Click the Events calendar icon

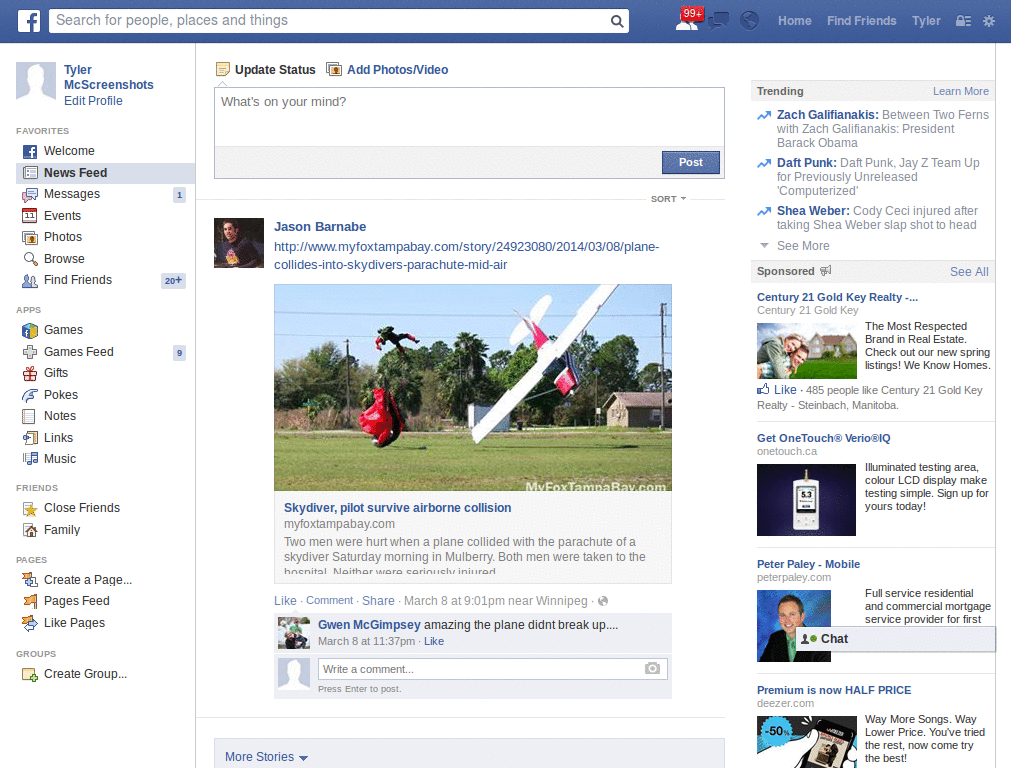30,216
